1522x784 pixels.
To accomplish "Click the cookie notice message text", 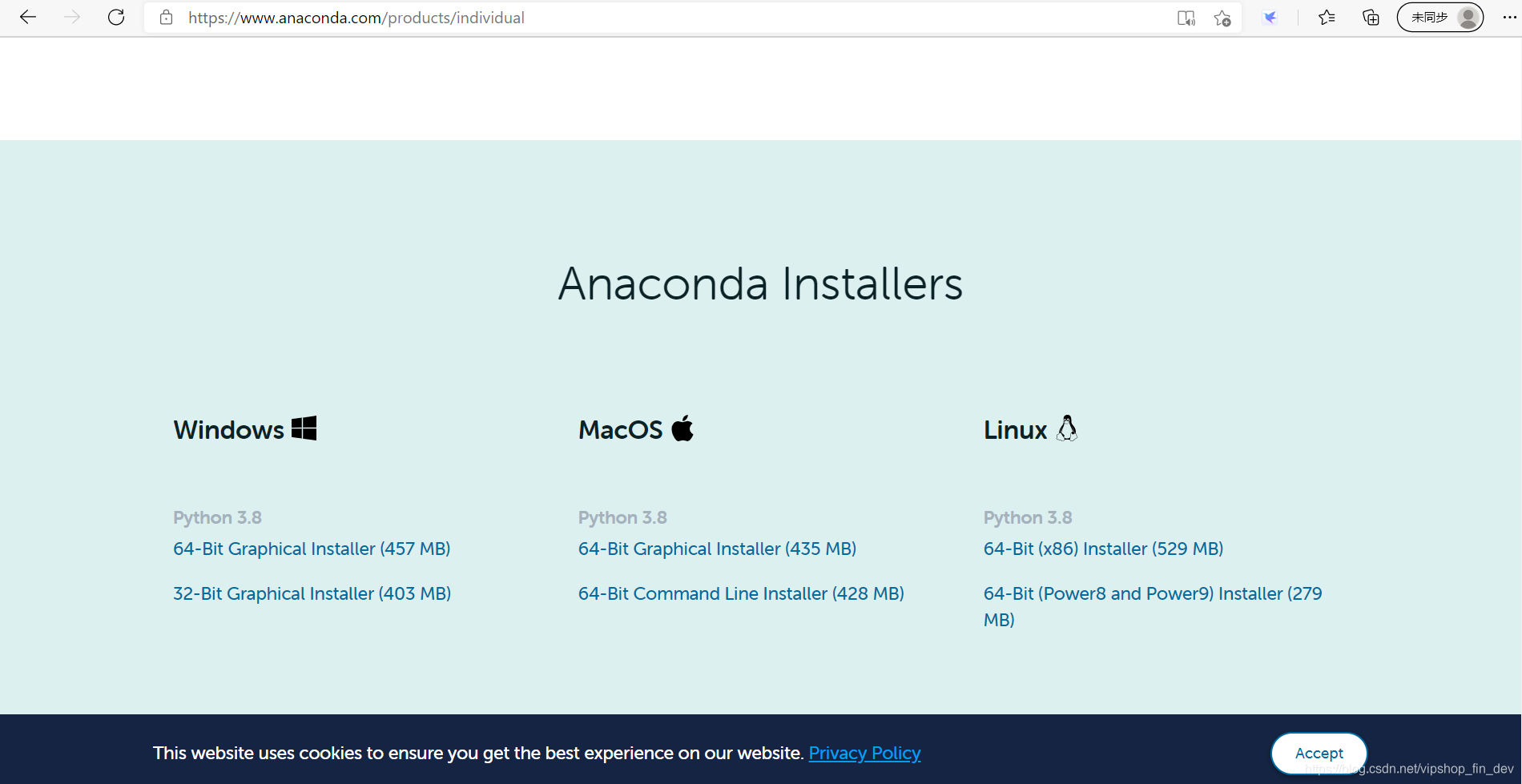I will [478, 753].
